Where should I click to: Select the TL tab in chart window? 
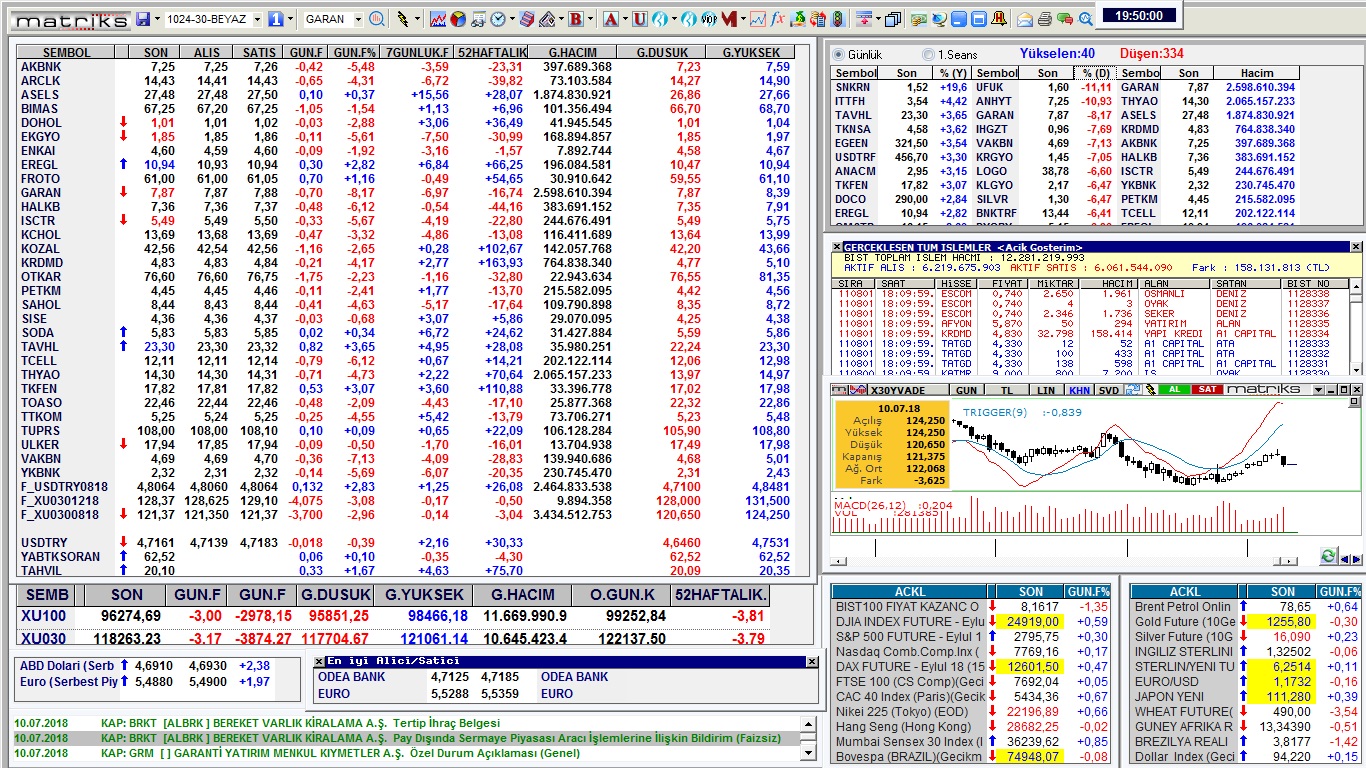(x=1007, y=390)
